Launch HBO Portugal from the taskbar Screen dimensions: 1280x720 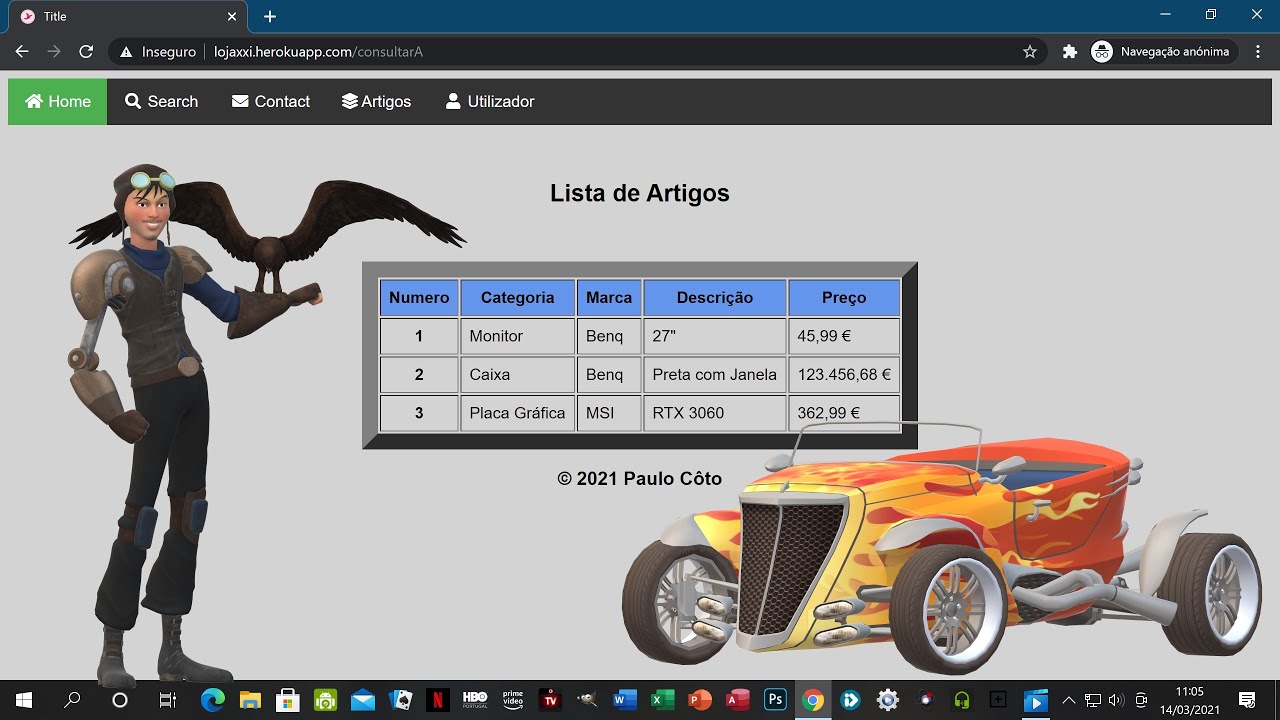coord(475,700)
